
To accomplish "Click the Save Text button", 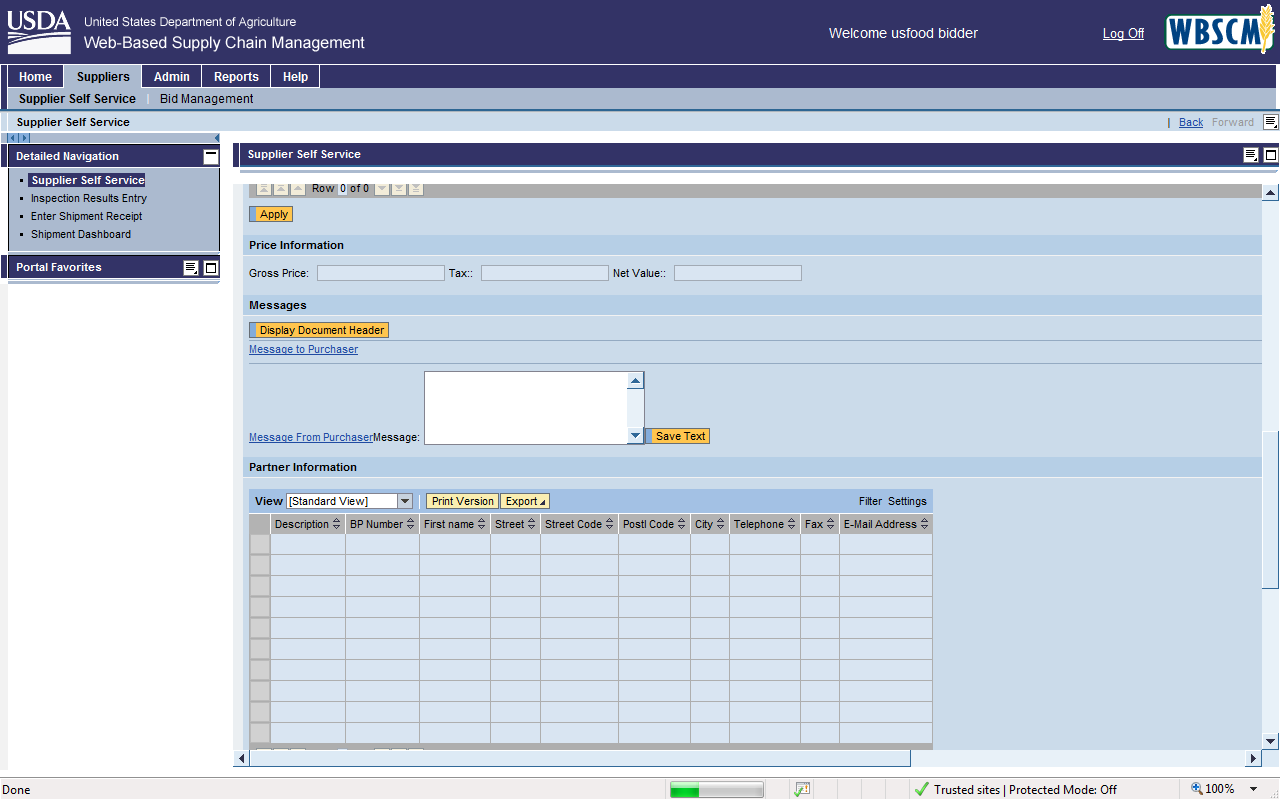I will [680, 436].
